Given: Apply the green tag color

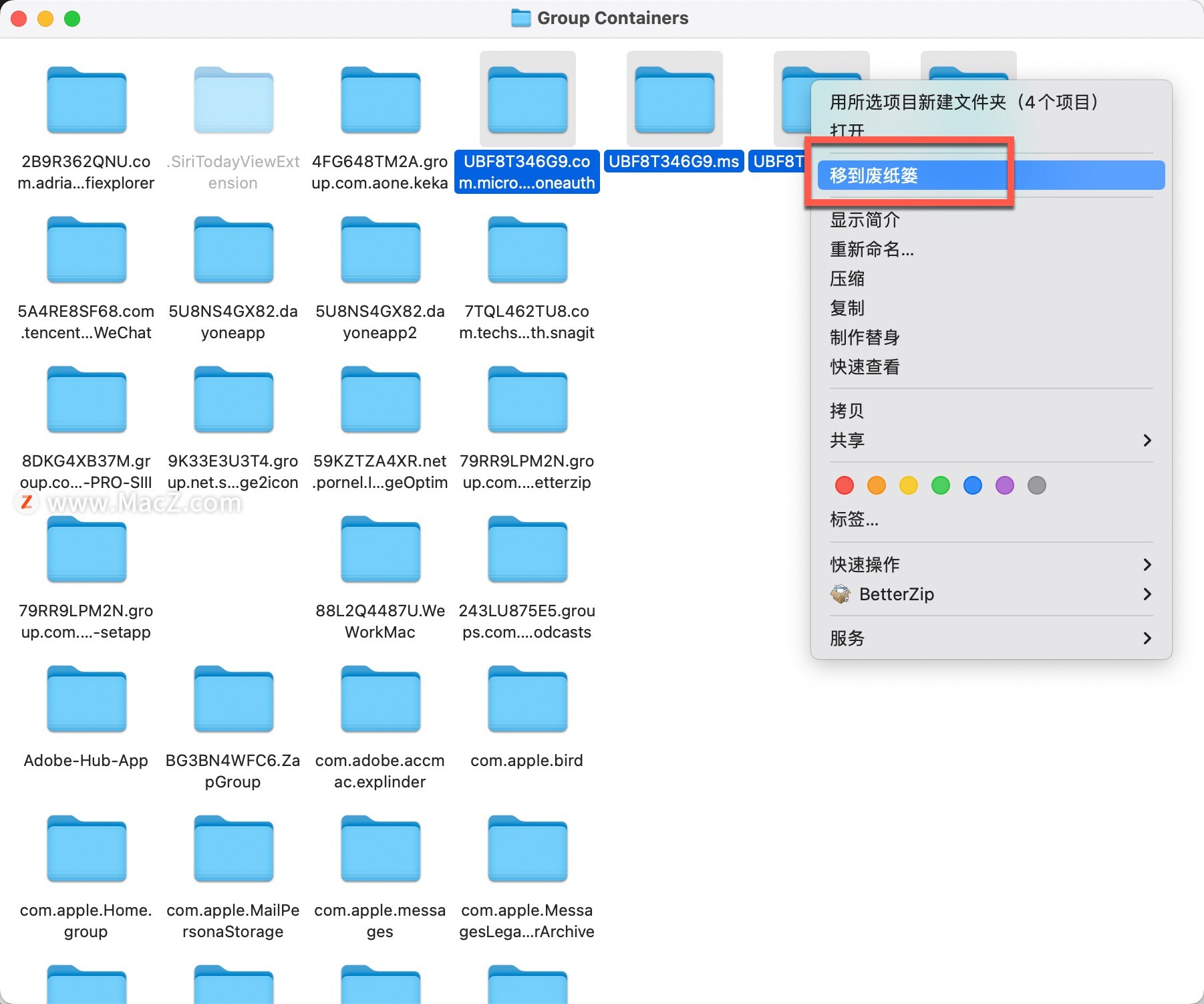Looking at the screenshot, I should [941, 485].
